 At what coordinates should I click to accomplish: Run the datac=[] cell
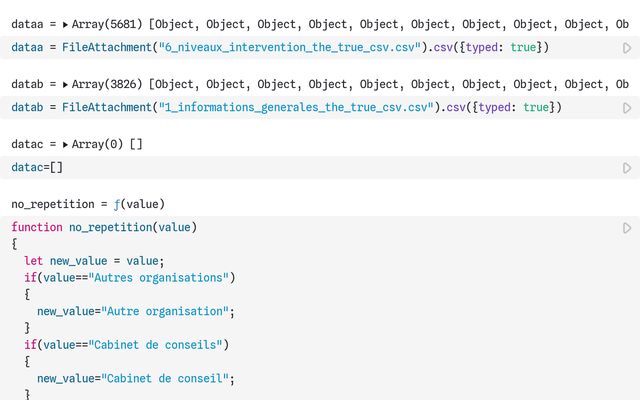coord(626,168)
